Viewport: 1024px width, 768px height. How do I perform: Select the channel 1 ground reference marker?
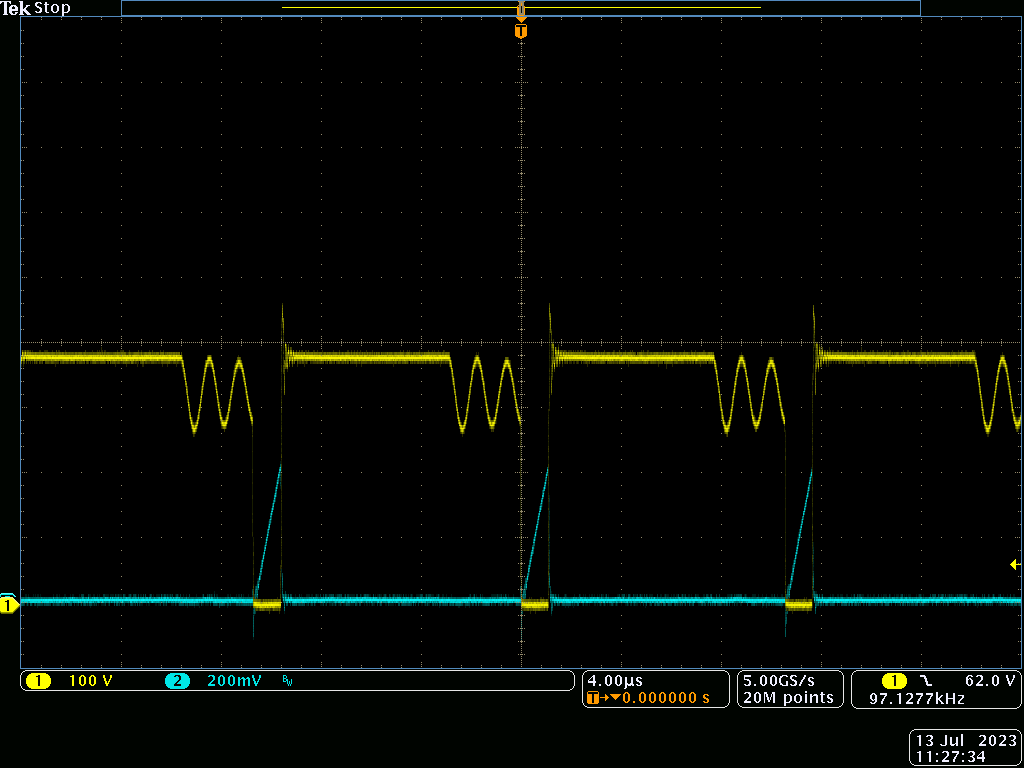tap(8, 604)
